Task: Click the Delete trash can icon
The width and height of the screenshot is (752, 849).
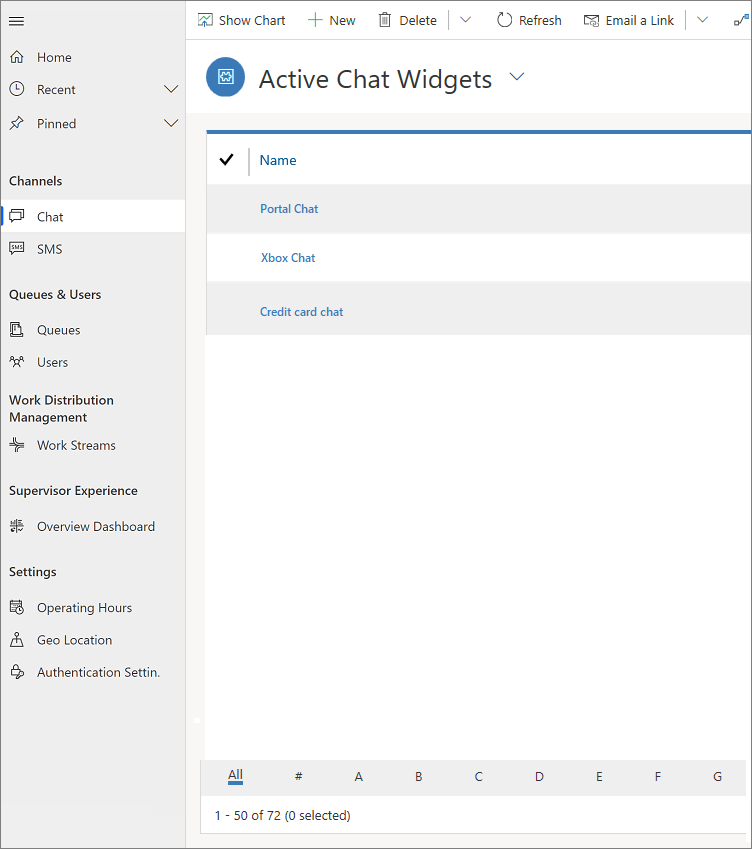Action: tap(385, 20)
